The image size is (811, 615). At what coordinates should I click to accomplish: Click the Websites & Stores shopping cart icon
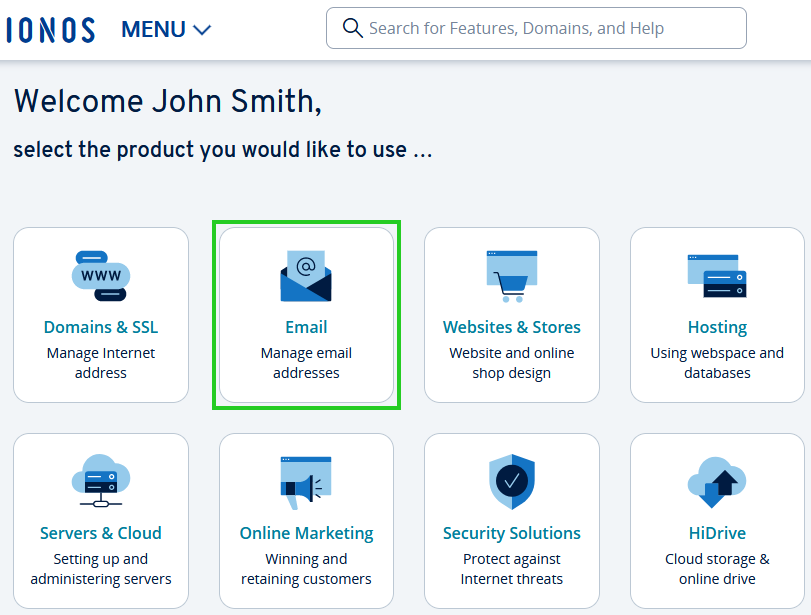tap(512, 276)
